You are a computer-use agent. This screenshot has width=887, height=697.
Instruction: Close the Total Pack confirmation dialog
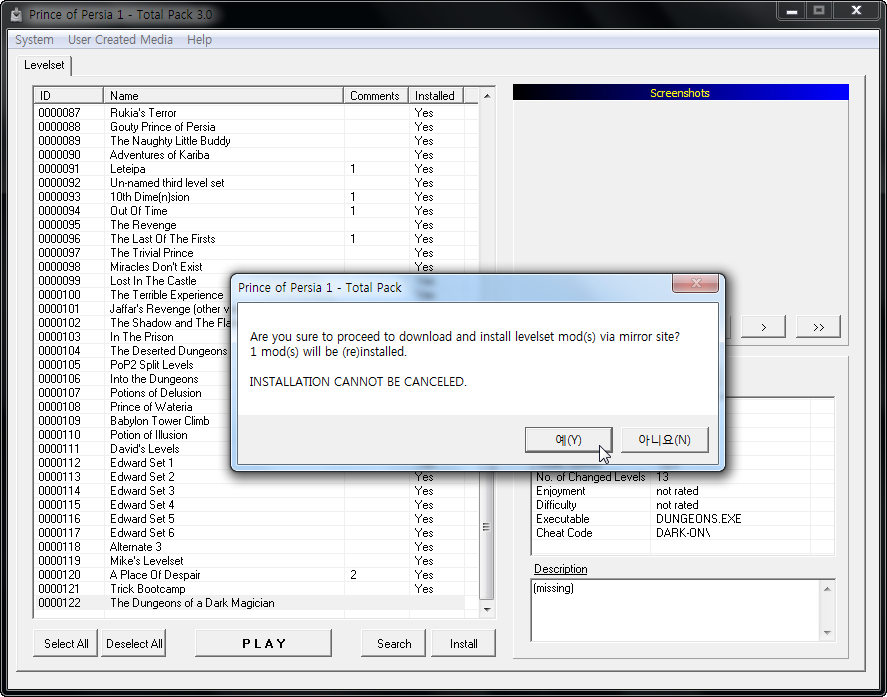pos(696,283)
